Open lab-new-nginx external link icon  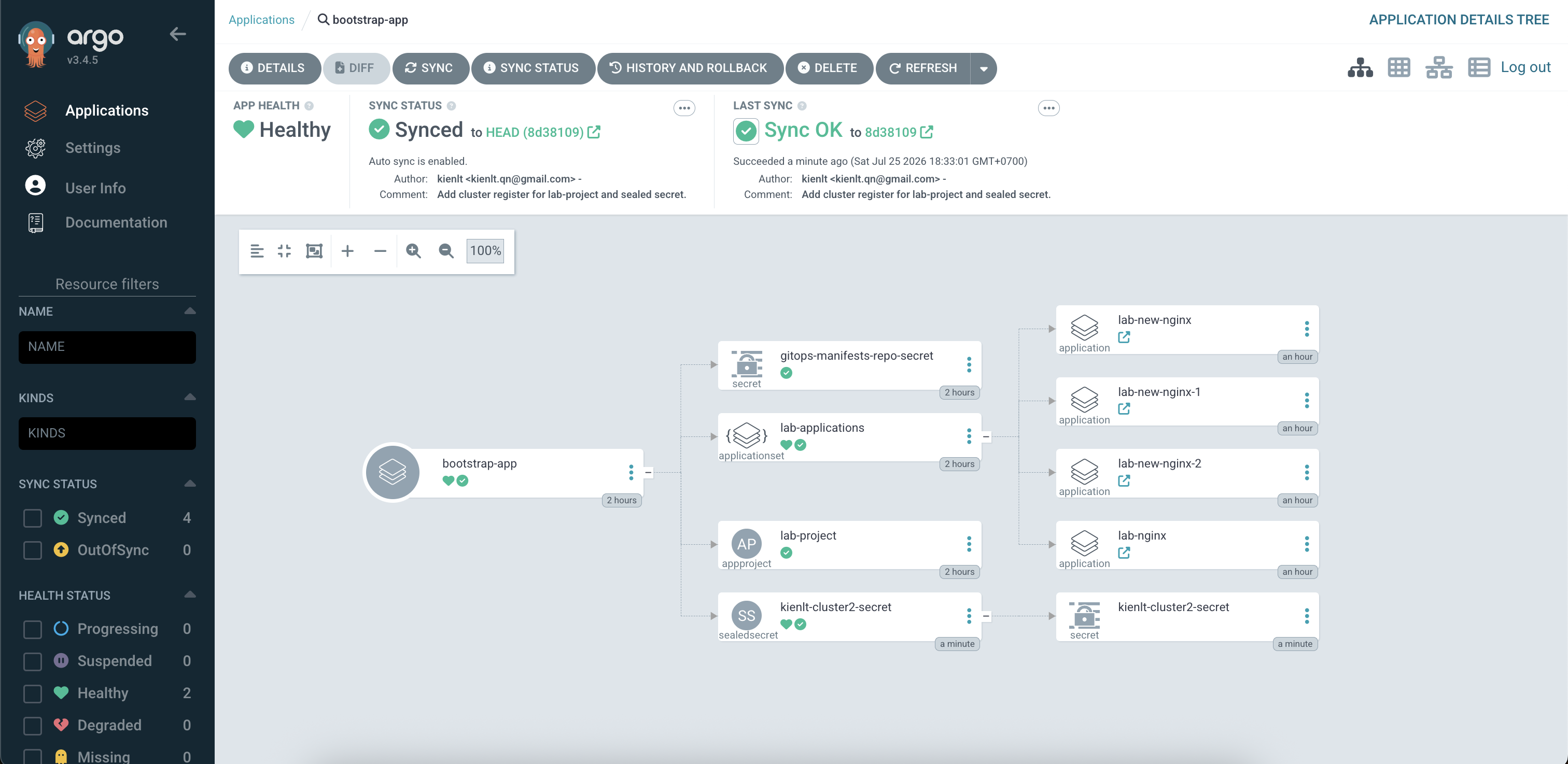(1124, 337)
